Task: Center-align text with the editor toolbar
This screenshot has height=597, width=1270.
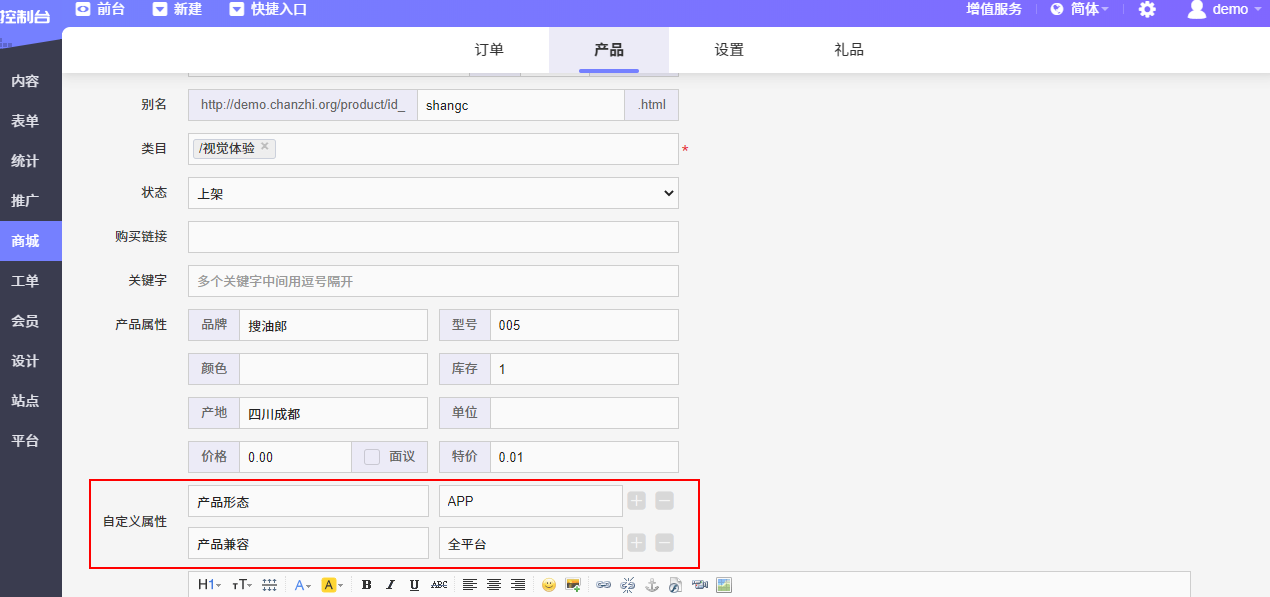Action: click(x=494, y=585)
